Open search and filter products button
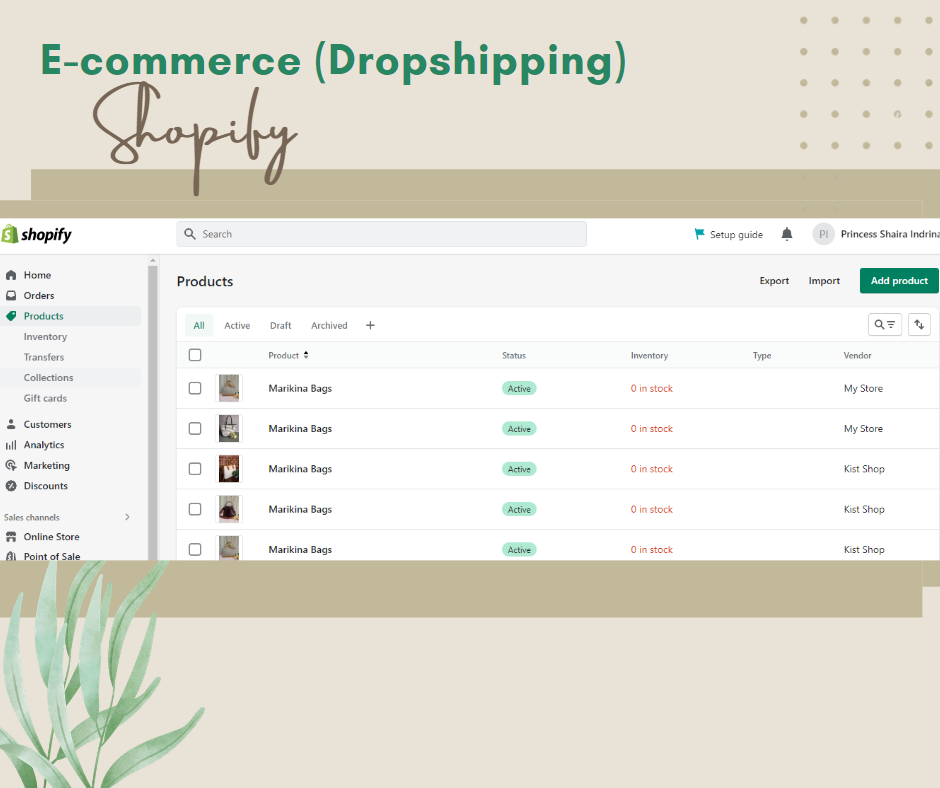The height and width of the screenshot is (788, 940). point(885,324)
